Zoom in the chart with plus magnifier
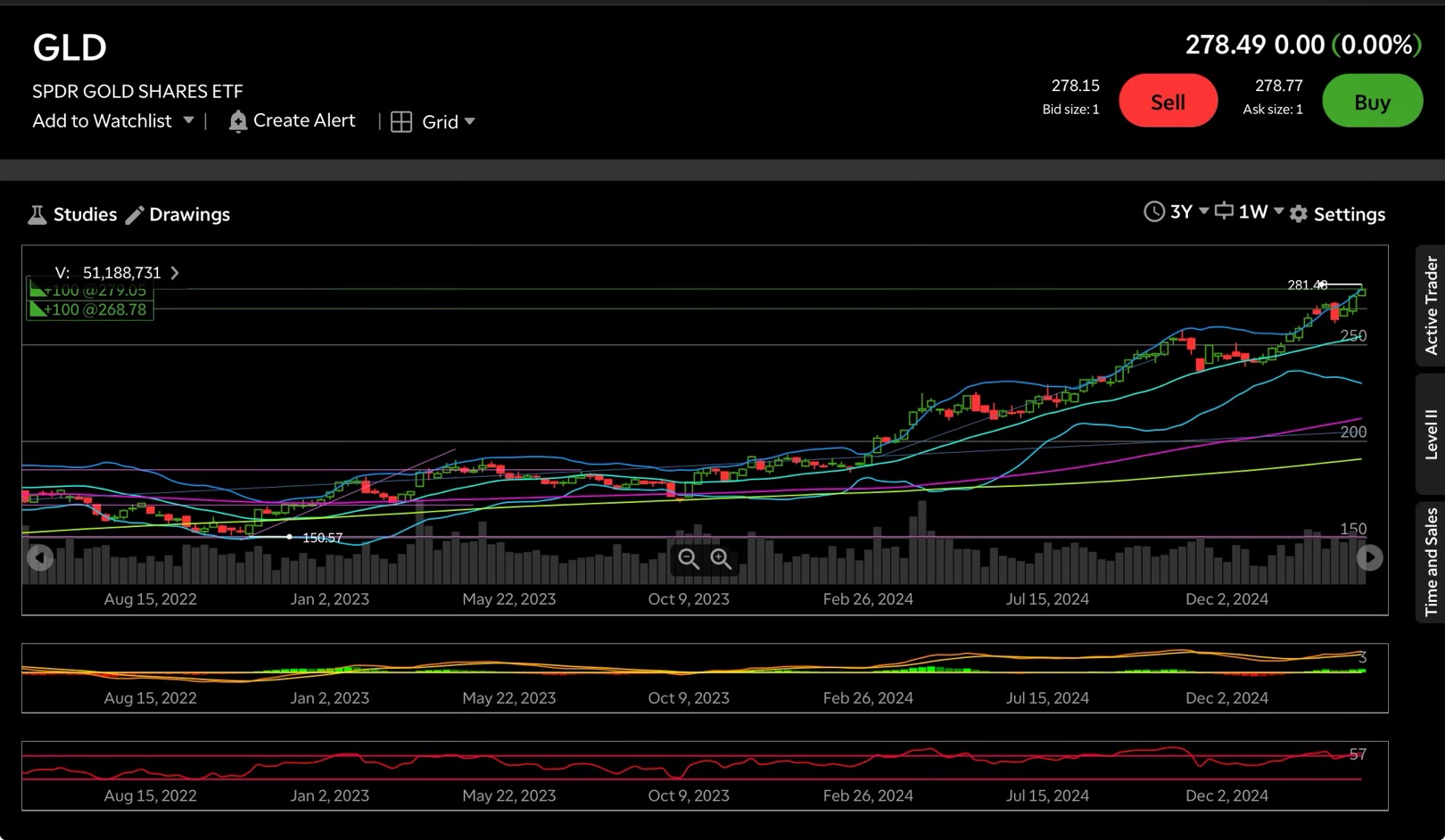 [x=721, y=559]
